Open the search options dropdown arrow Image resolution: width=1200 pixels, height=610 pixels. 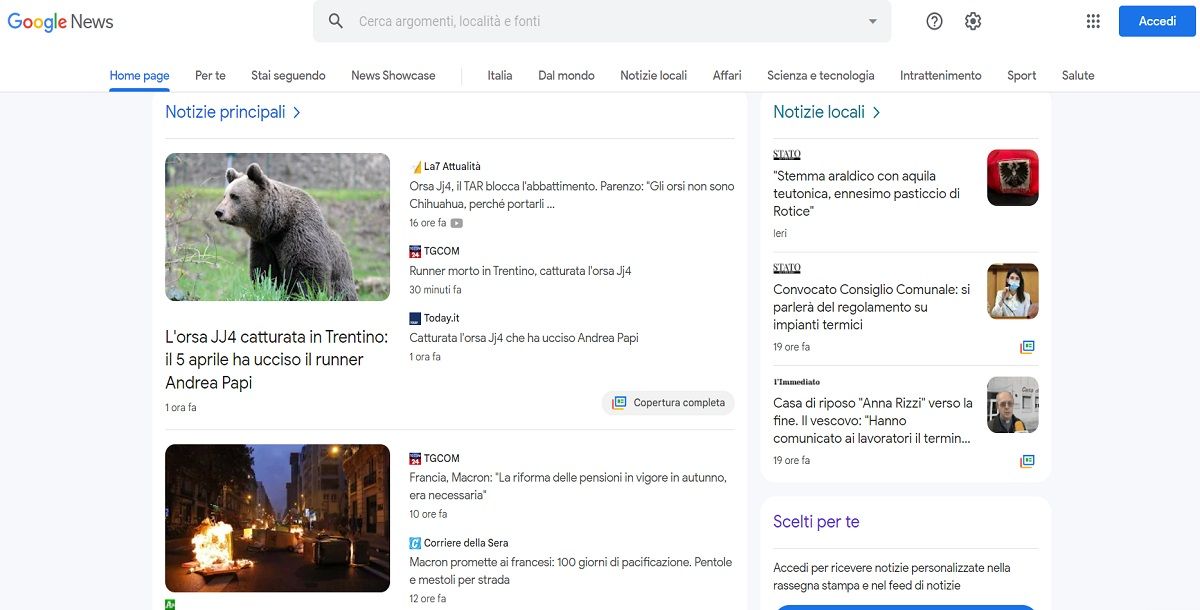(x=872, y=21)
